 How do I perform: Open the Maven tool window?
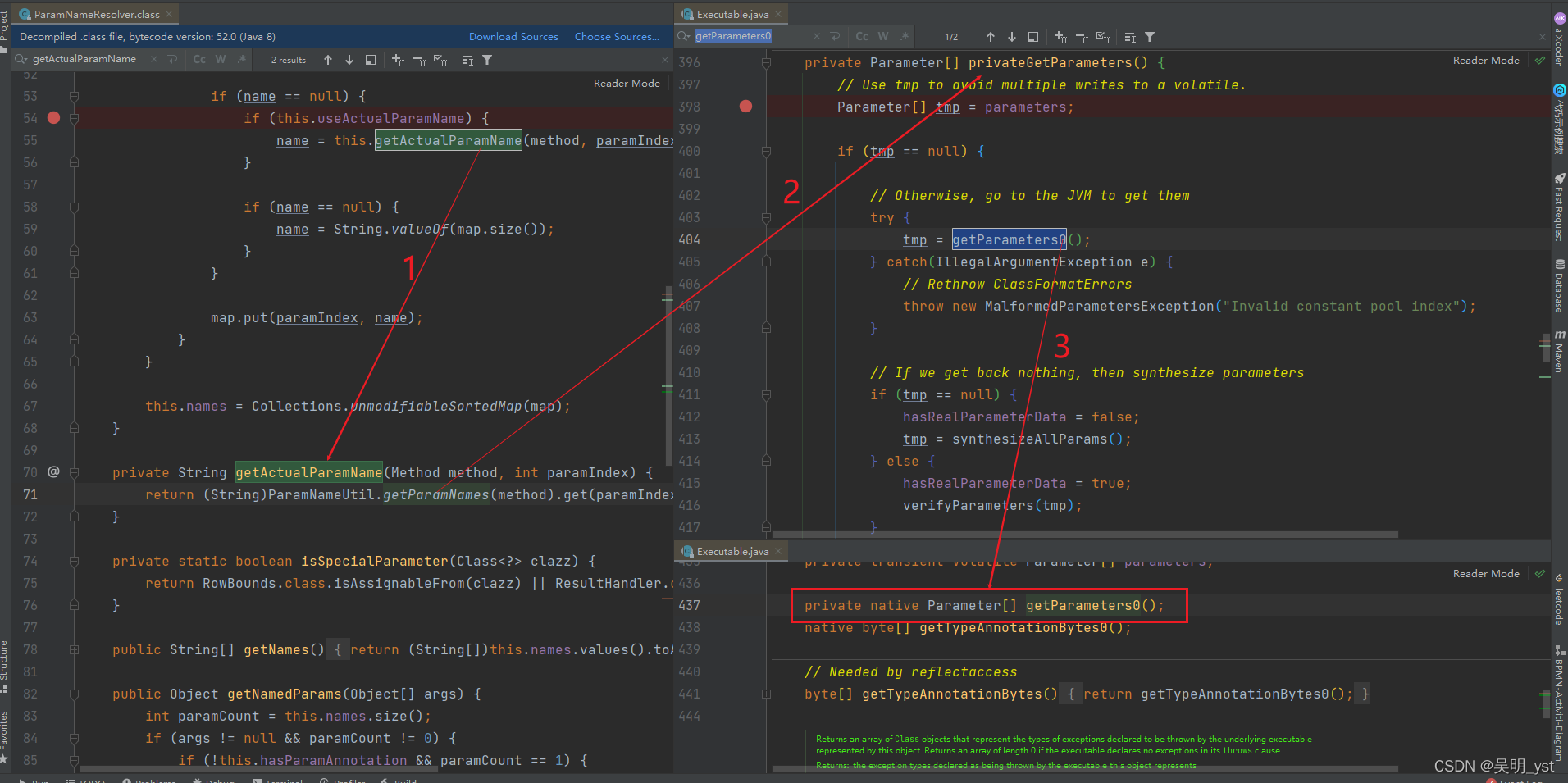[x=1559, y=351]
